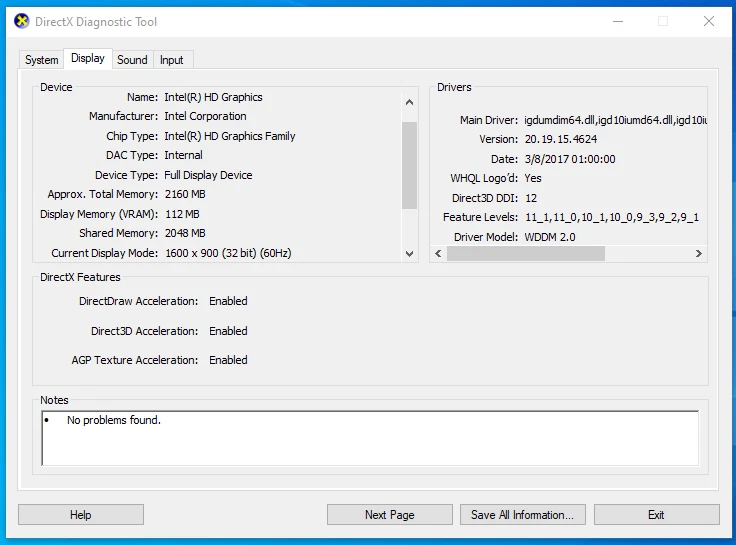The height and width of the screenshot is (545, 736).
Task: Minimize the DirectX Diagnostic Tool window
Action: (618, 21)
